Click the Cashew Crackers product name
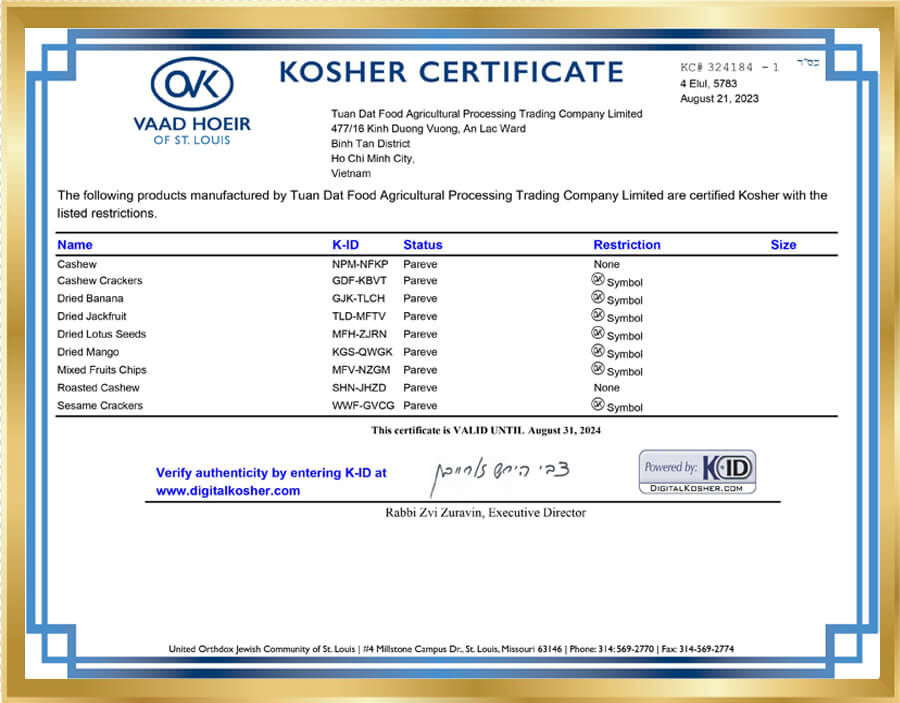Image resolution: width=900 pixels, height=703 pixels. 100,281
